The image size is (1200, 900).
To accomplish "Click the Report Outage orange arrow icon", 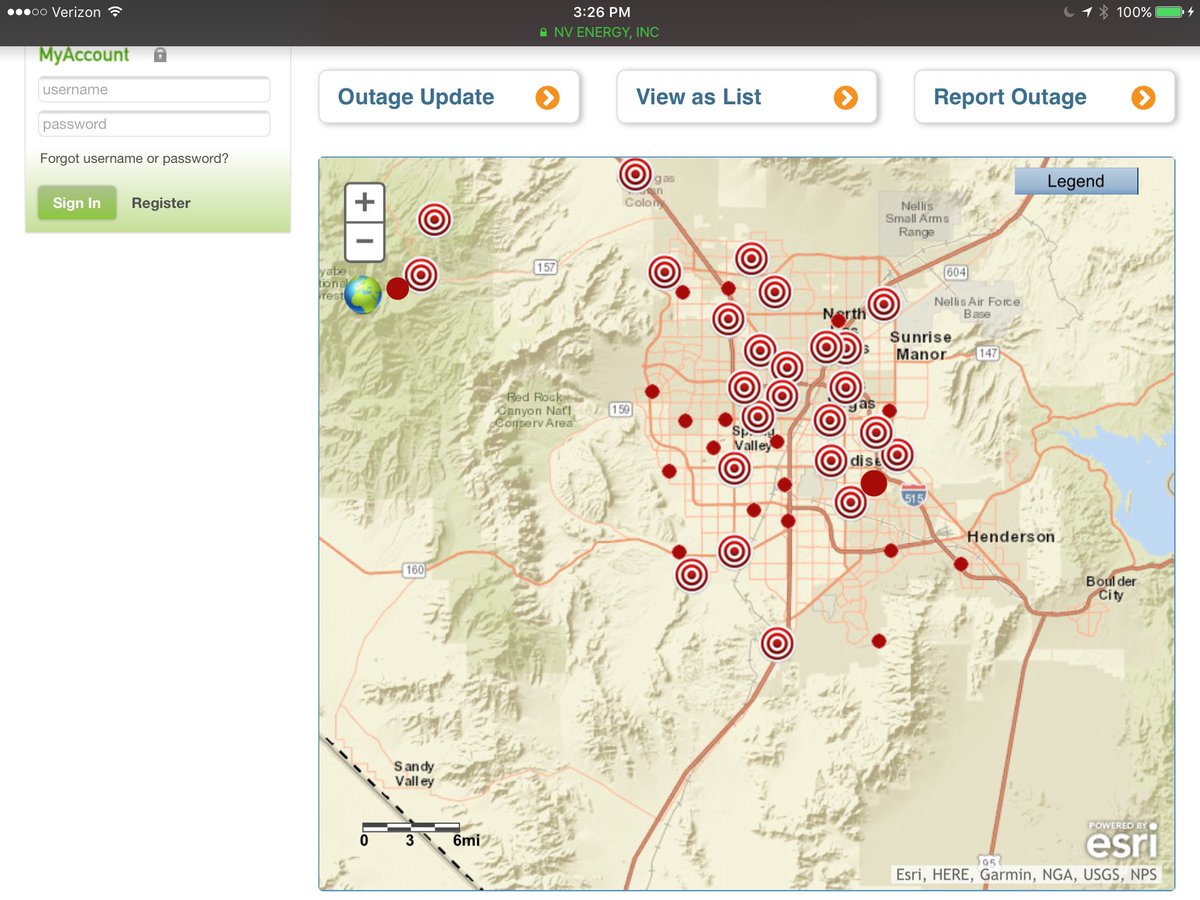I will tap(1143, 97).
